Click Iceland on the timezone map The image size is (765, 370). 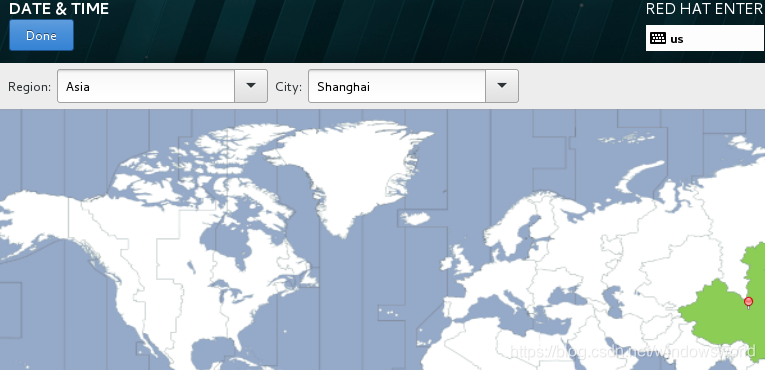415,218
